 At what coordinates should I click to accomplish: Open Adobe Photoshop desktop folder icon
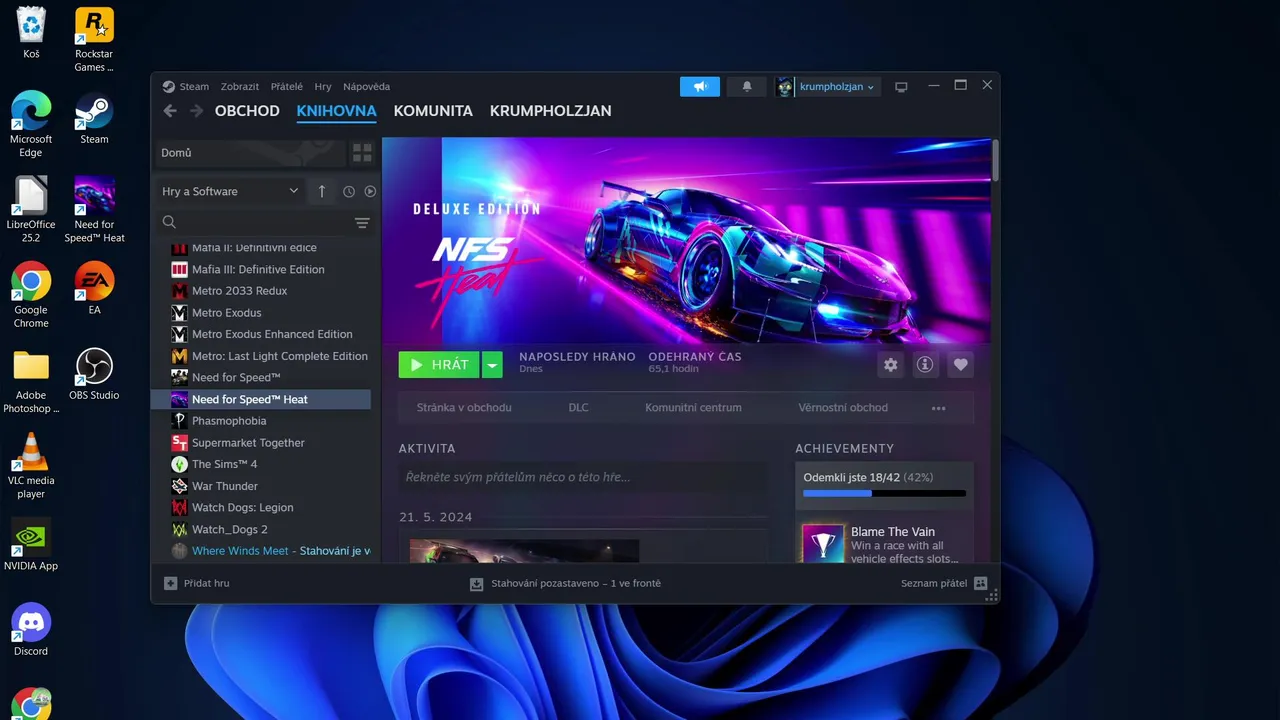(31, 381)
